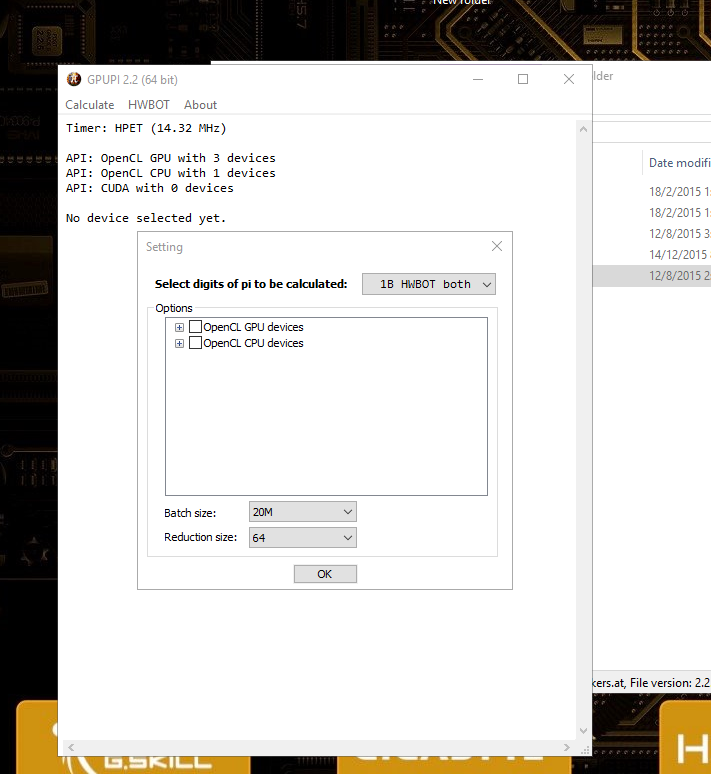
Task: Select the 14/12/2015 file row in Explorer
Action: [652, 255]
